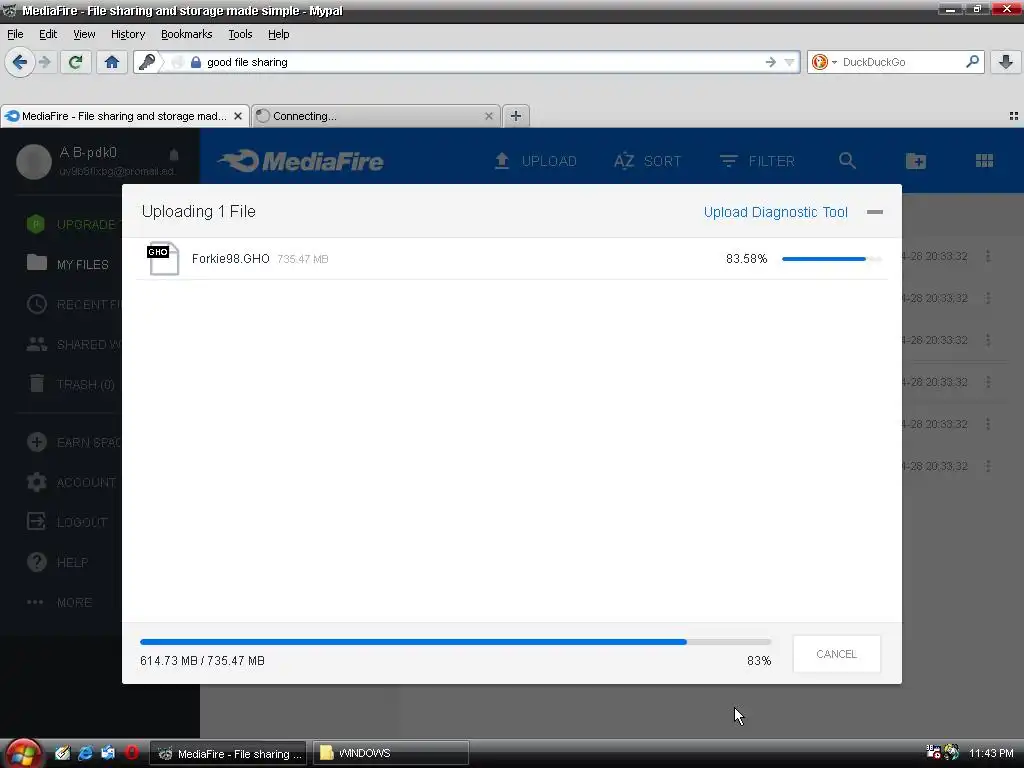Open the Tools menu
Image resolution: width=1024 pixels, height=768 pixels.
coord(240,34)
